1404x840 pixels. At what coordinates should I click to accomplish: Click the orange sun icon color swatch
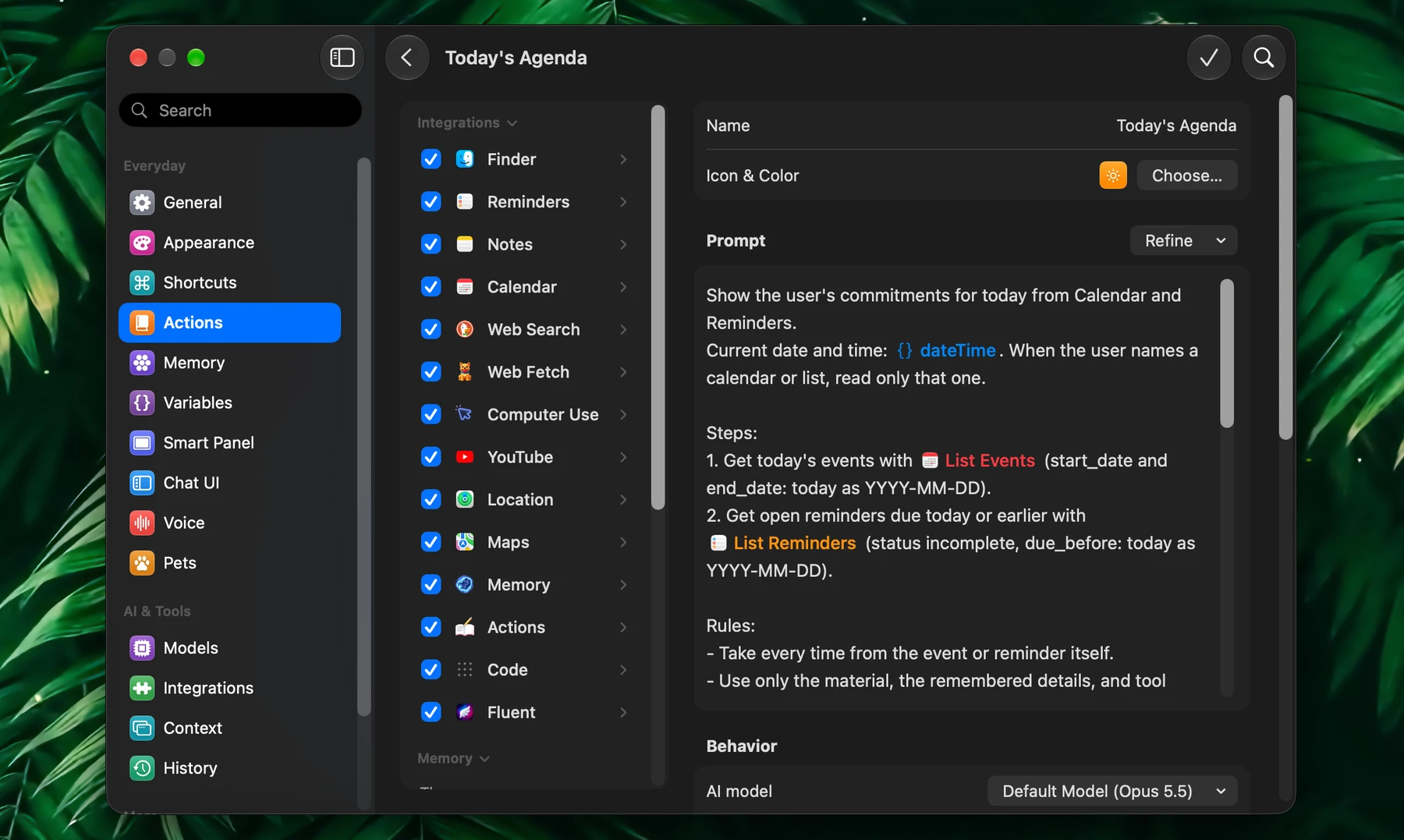tap(1113, 175)
